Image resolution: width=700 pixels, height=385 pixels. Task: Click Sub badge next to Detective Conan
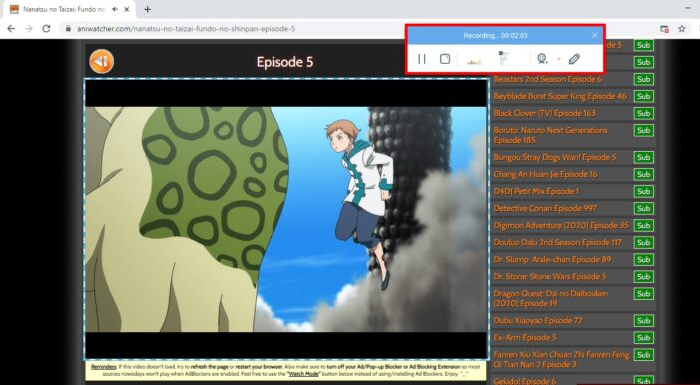click(x=643, y=208)
